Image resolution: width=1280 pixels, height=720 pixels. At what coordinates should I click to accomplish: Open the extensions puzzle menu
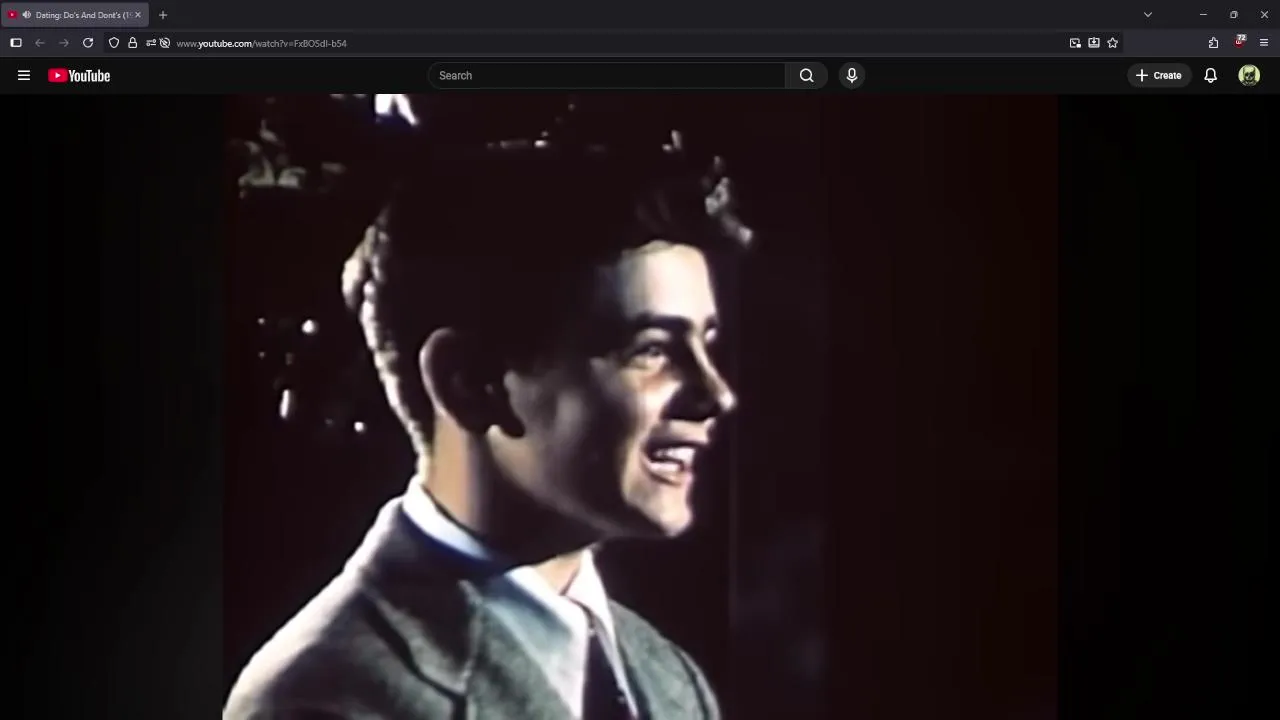point(1213,43)
